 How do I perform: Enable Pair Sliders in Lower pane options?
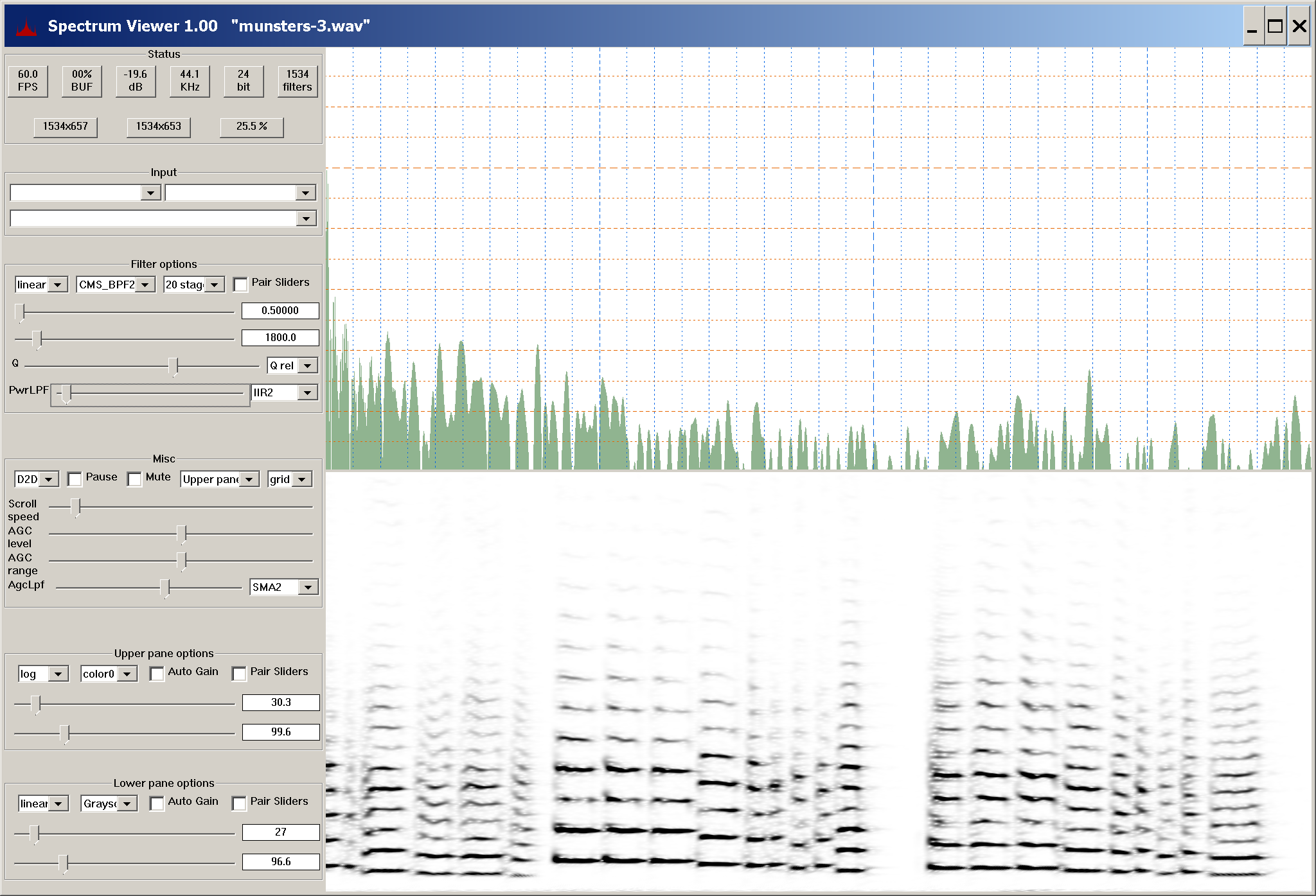(239, 803)
